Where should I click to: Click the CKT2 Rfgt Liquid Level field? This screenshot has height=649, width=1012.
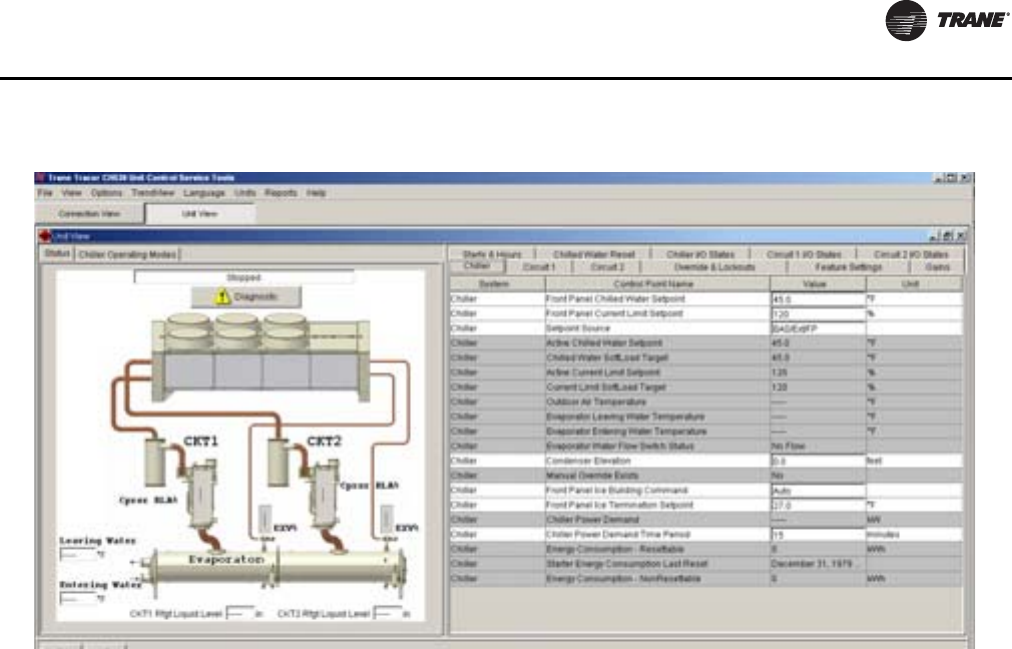tap(387, 613)
